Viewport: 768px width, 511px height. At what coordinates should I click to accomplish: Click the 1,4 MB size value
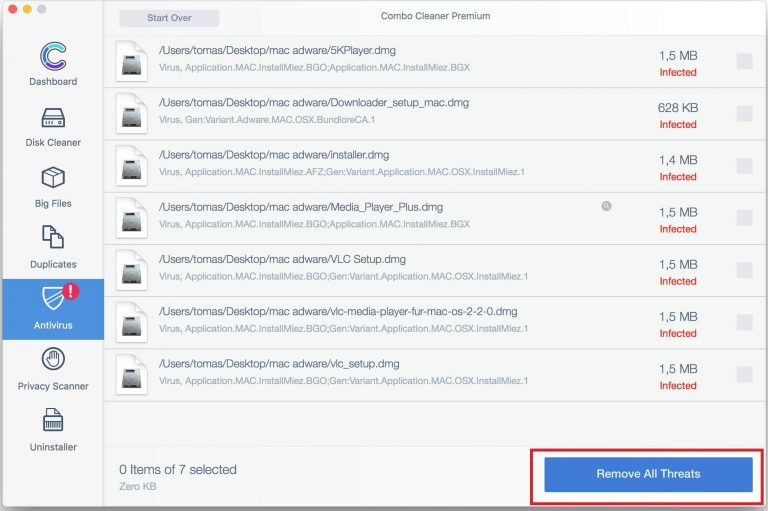[x=678, y=160]
